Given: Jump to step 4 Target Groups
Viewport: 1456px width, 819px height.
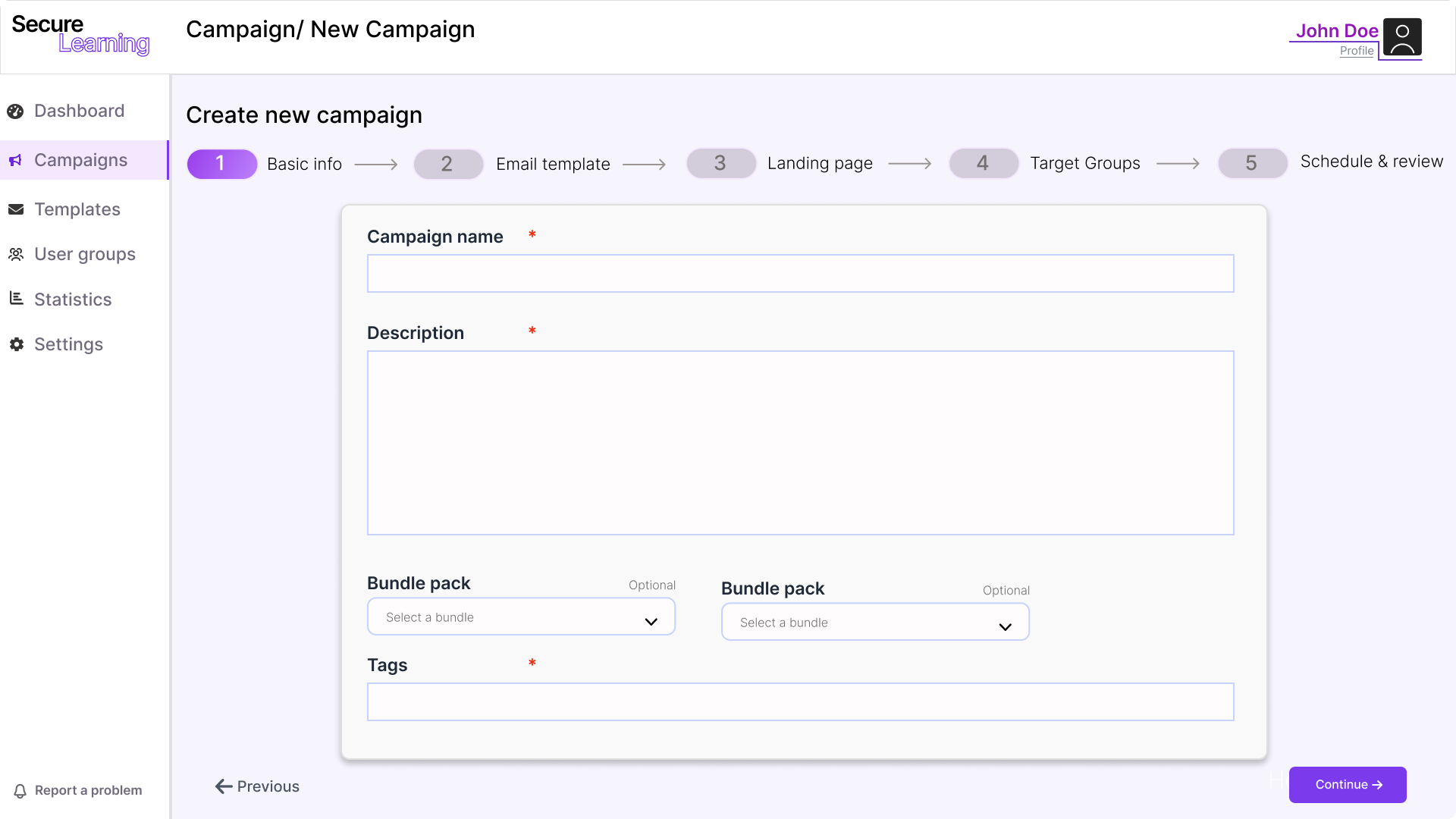Looking at the screenshot, I should tap(984, 164).
